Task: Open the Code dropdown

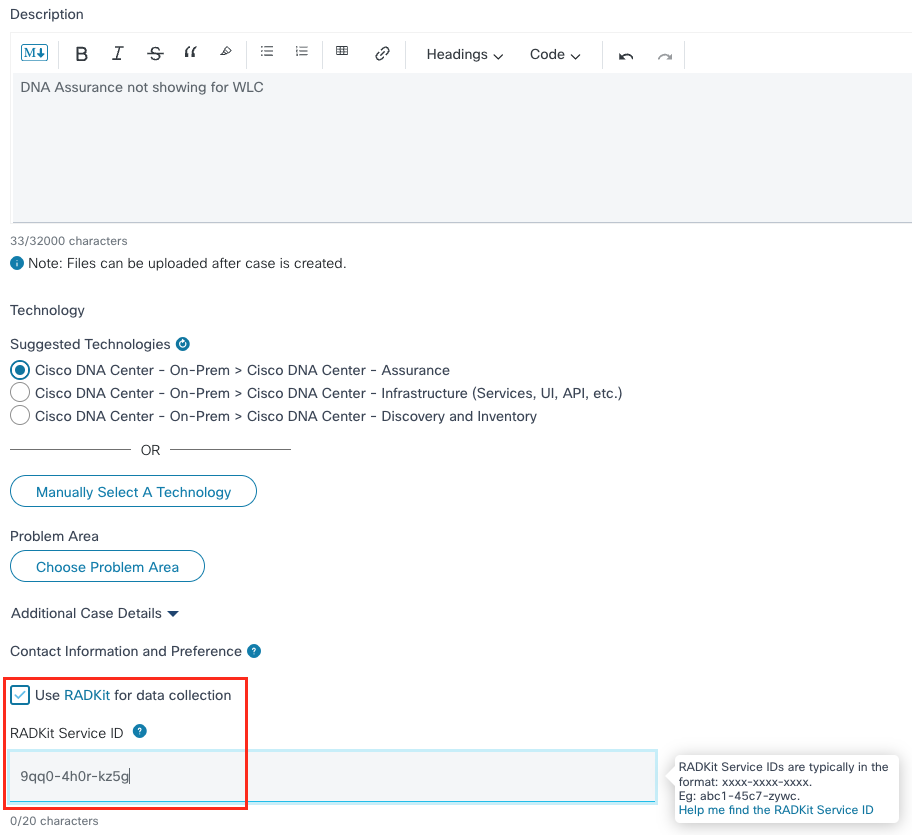Action: [x=555, y=55]
